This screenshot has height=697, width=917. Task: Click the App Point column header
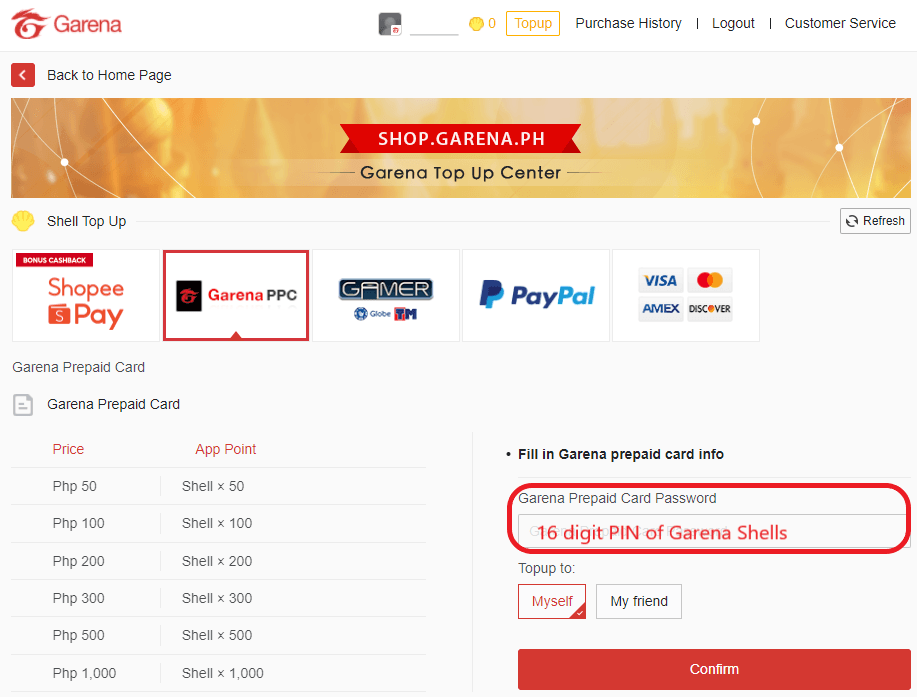click(226, 449)
